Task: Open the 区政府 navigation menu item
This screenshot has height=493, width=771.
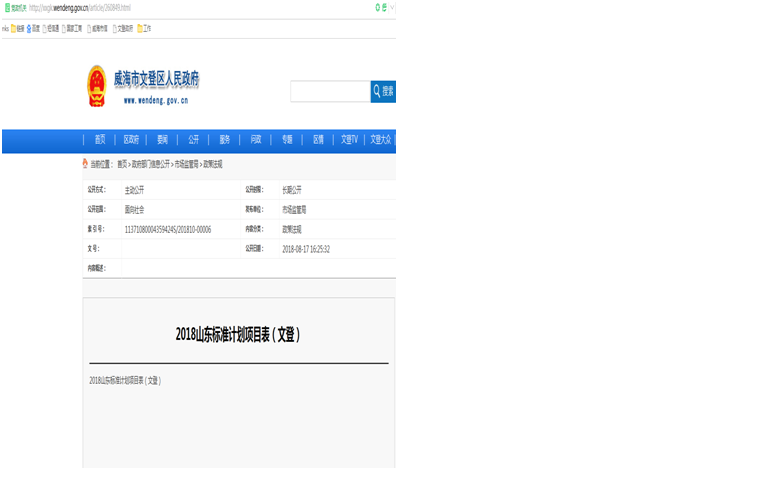Action: [x=131, y=140]
